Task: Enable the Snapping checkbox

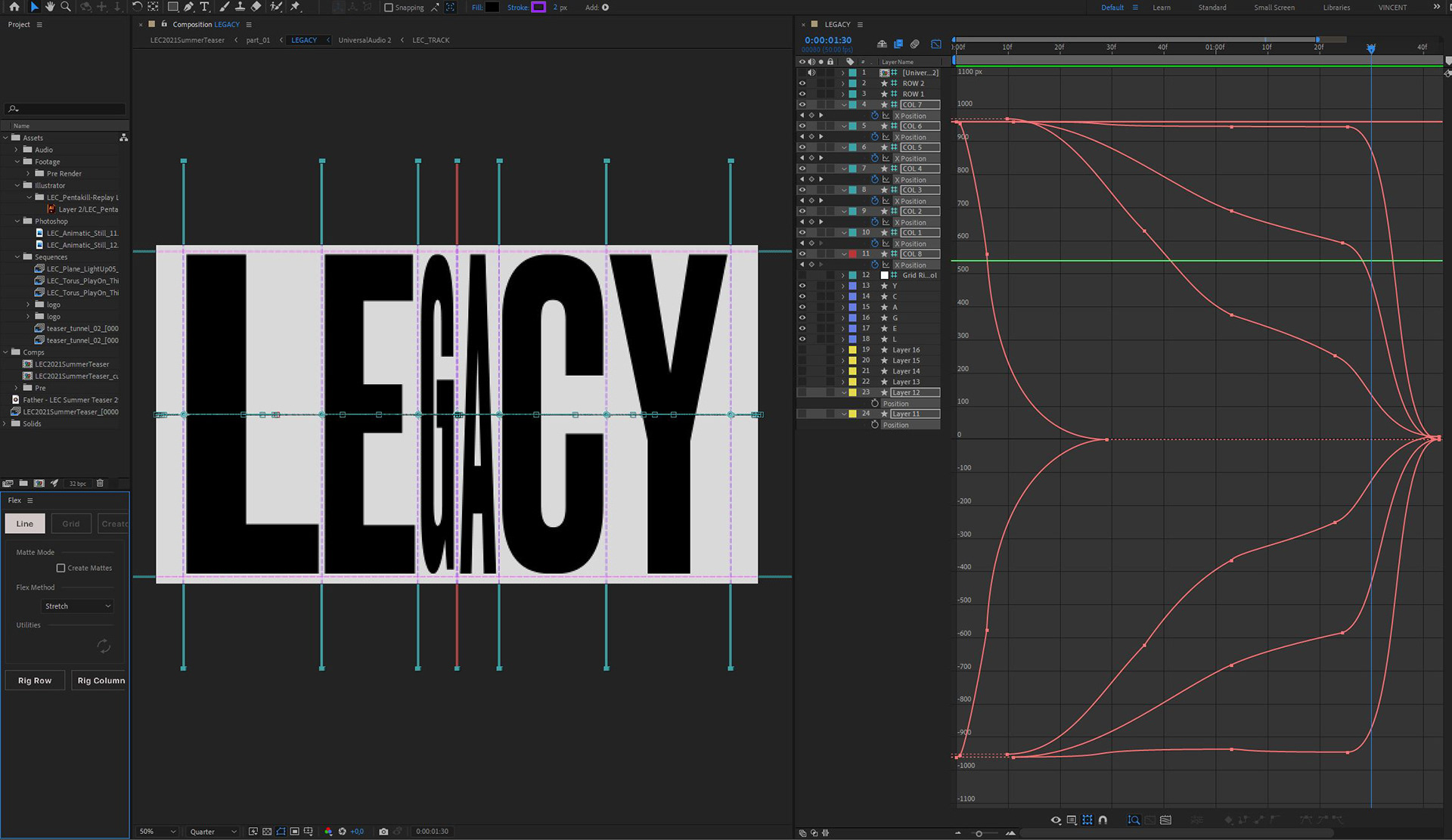Action: pyautogui.click(x=389, y=8)
